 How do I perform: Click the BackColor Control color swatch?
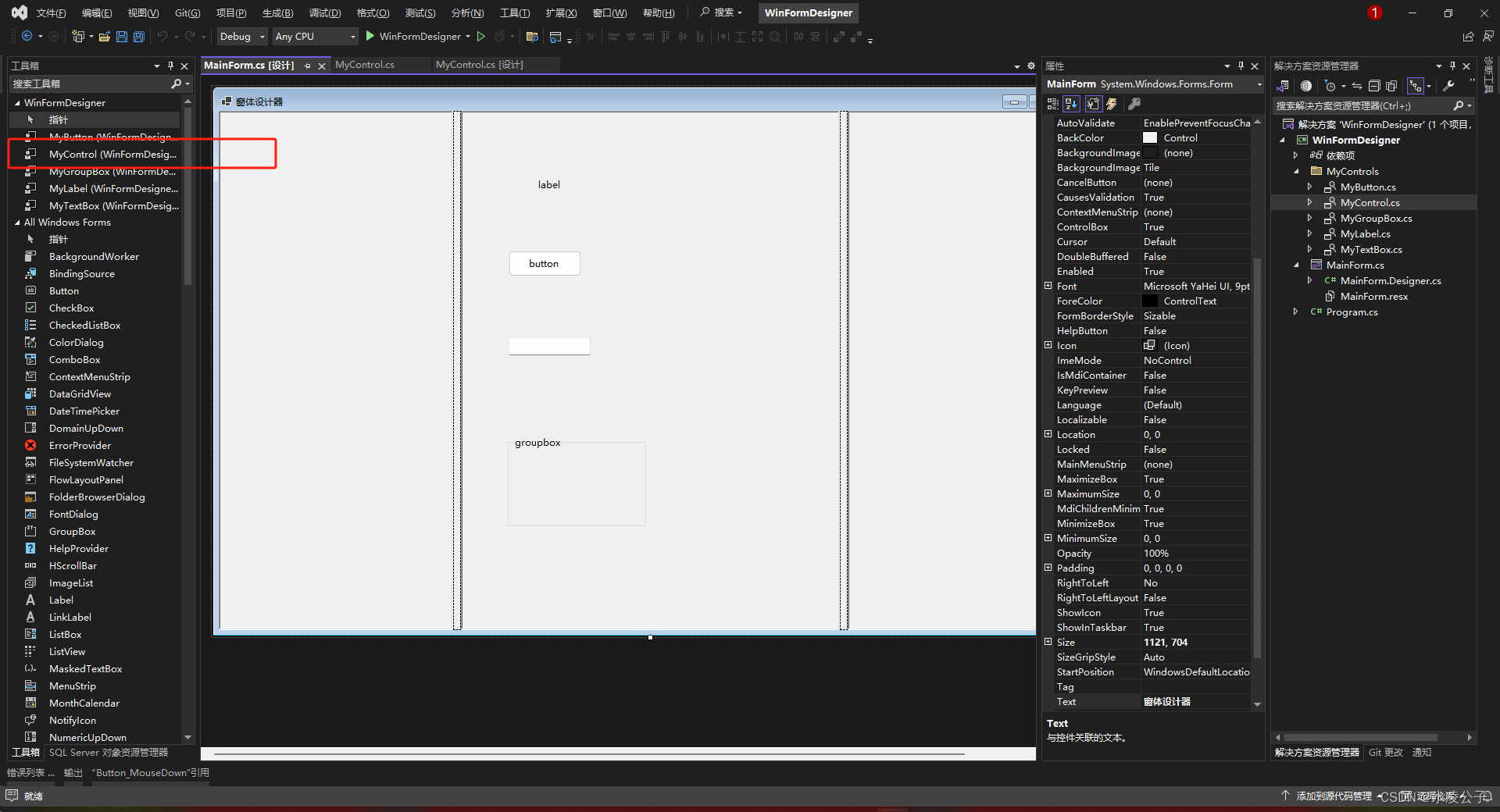(1150, 138)
